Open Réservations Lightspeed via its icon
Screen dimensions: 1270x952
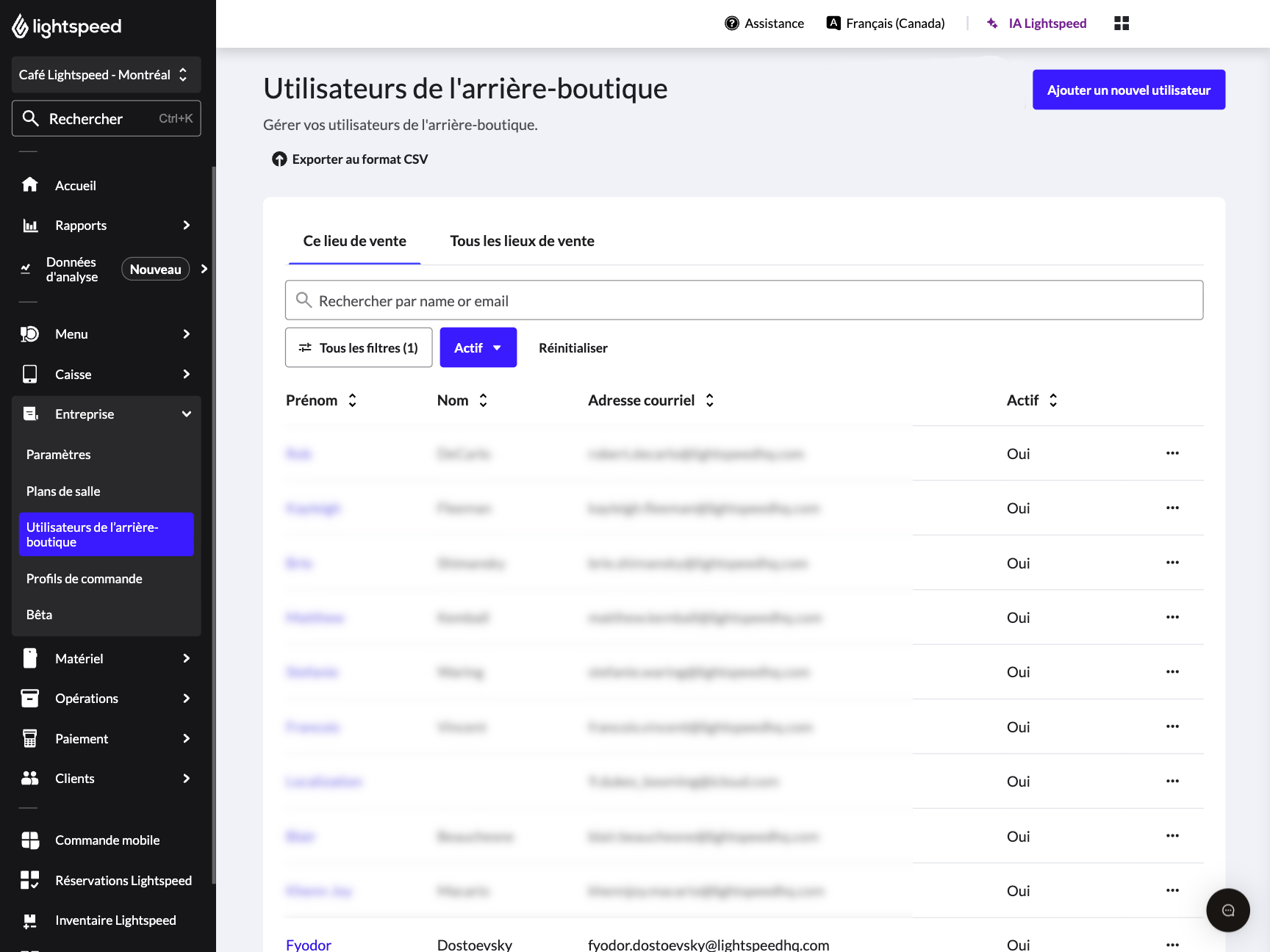click(x=30, y=880)
